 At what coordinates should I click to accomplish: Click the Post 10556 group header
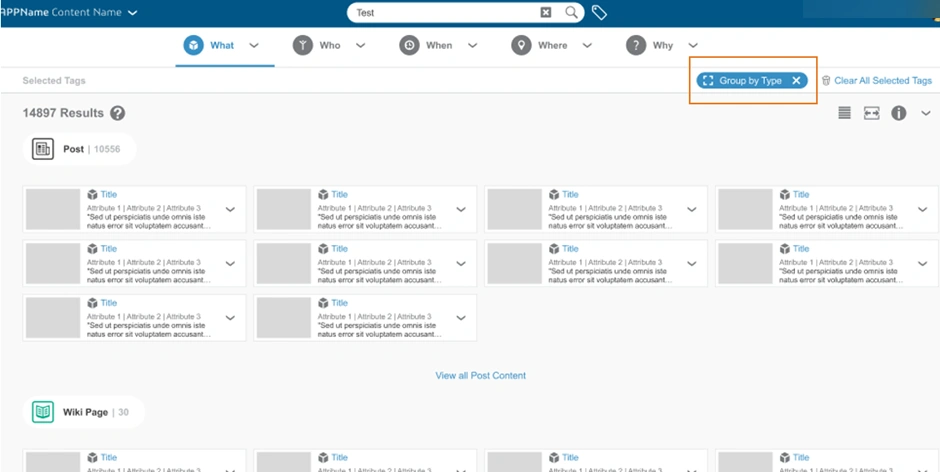[x=79, y=149]
